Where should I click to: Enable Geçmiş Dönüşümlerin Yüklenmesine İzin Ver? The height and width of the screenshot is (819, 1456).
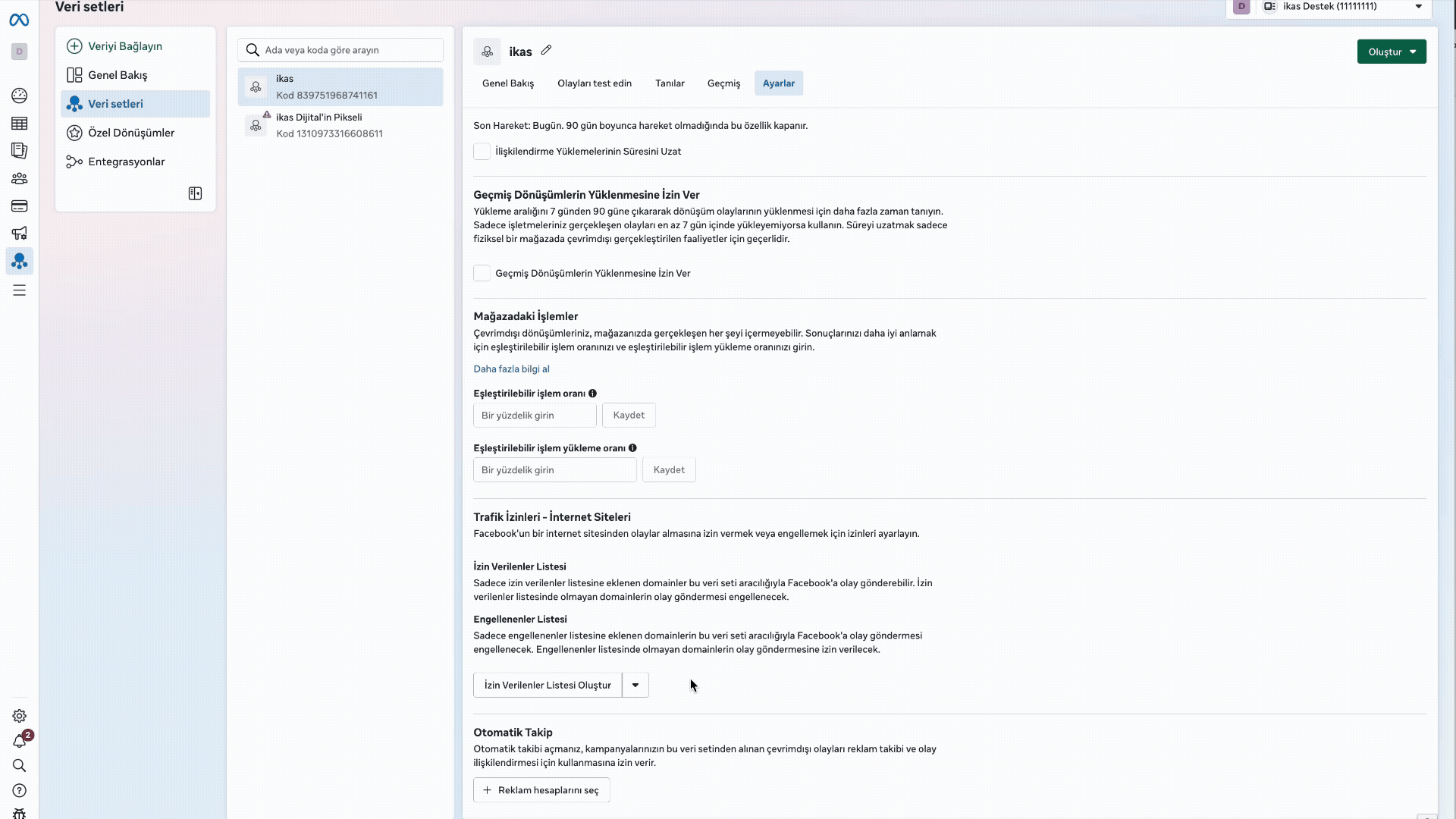482,273
